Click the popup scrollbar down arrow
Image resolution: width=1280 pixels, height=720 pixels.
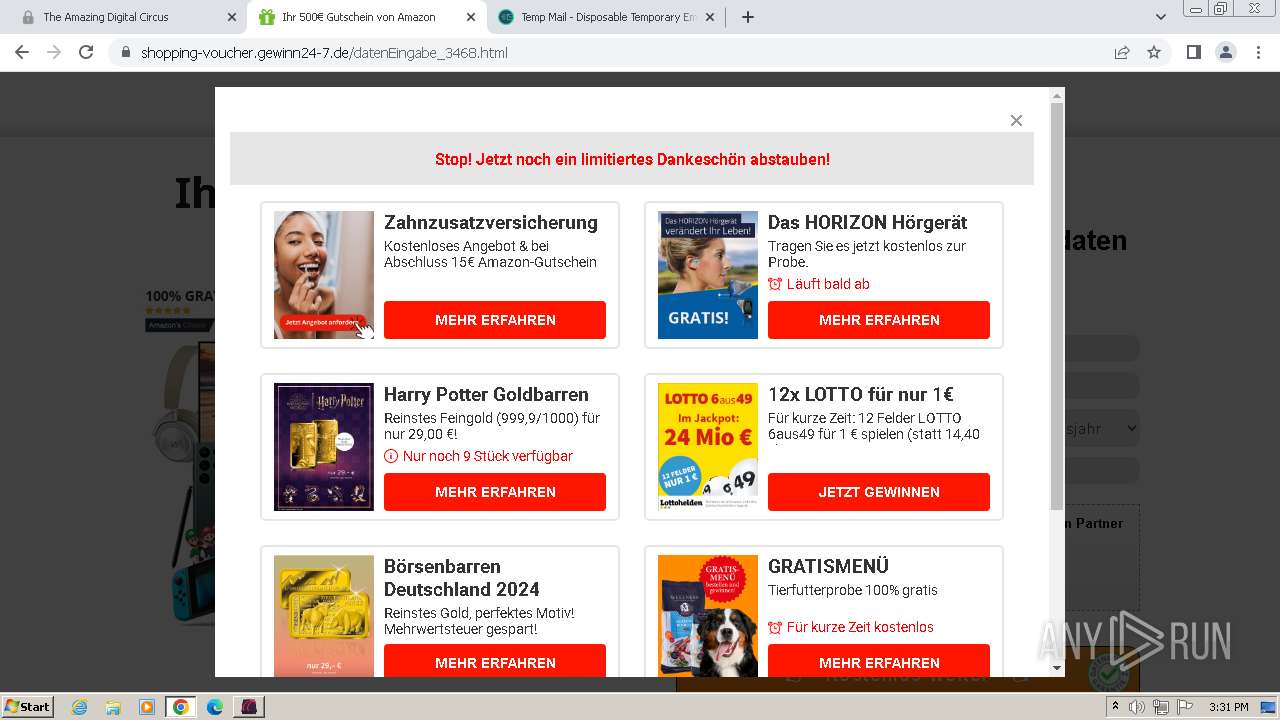click(x=1057, y=667)
